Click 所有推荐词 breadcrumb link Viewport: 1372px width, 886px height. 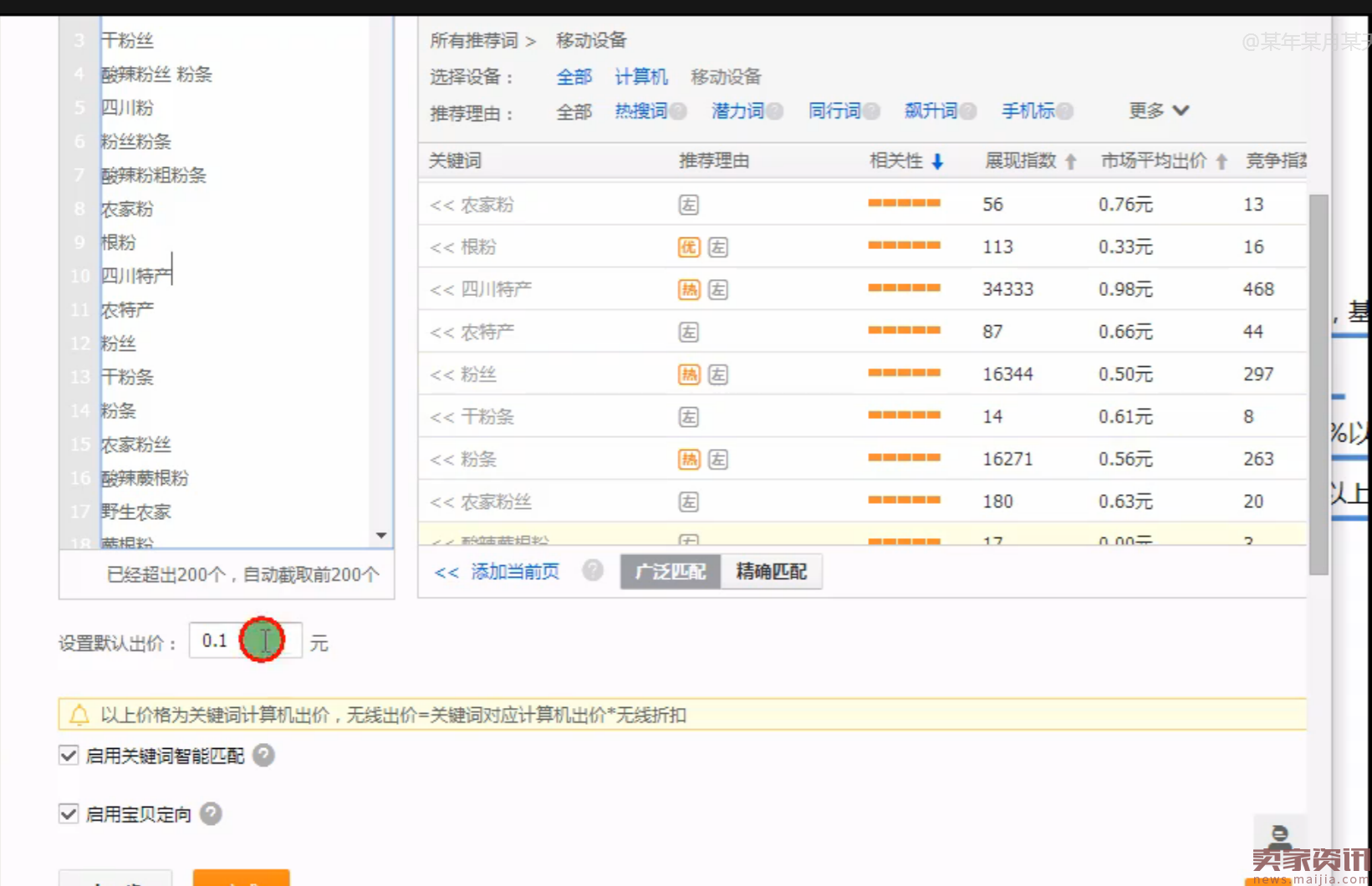click(x=474, y=40)
